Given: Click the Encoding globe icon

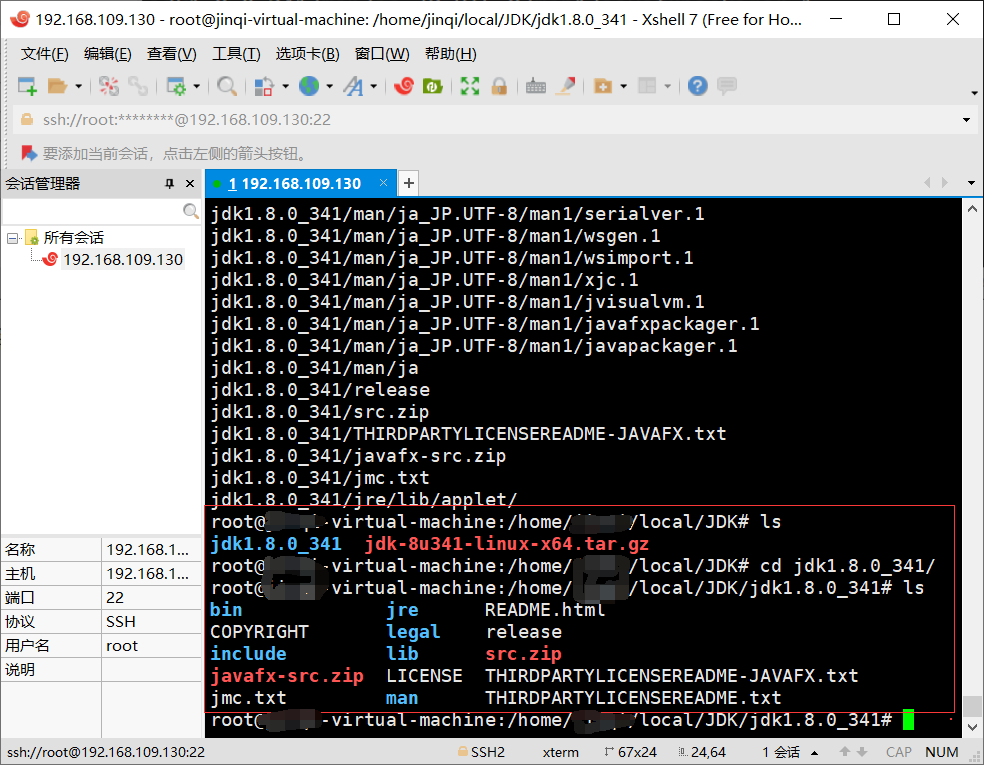Looking at the screenshot, I should click(x=309, y=86).
